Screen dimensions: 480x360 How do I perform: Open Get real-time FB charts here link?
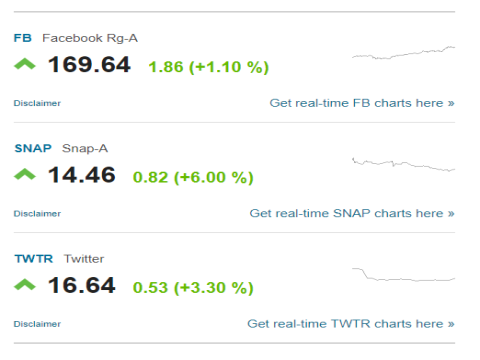[x=362, y=103]
